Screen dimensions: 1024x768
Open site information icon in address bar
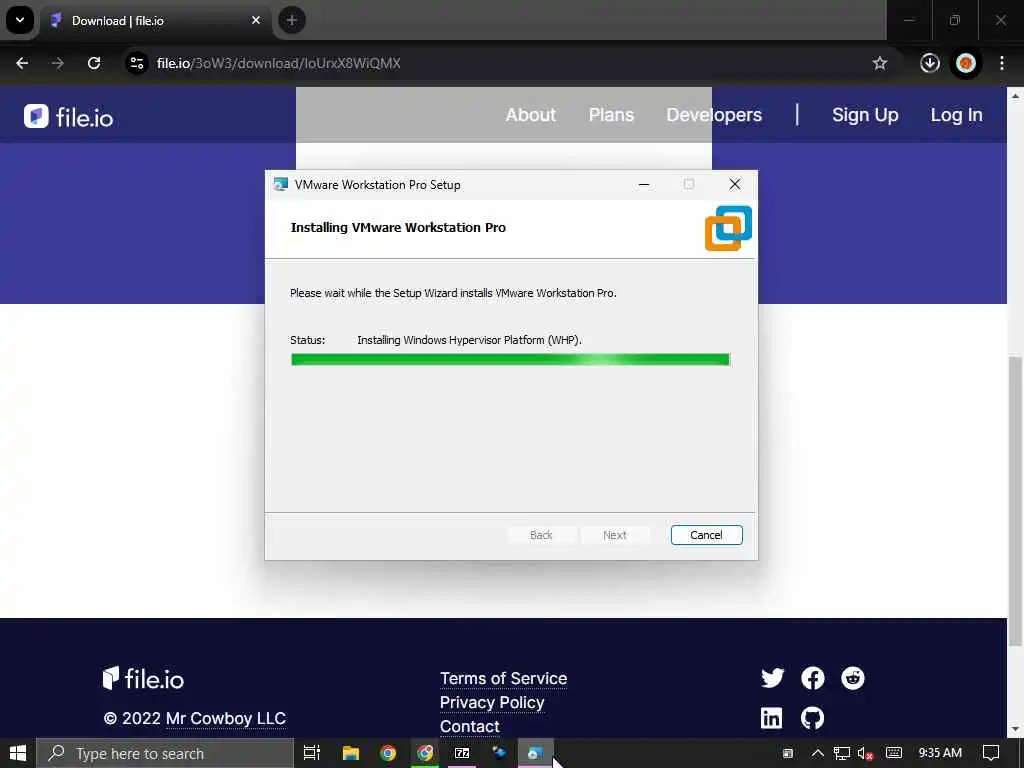pos(136,63)
